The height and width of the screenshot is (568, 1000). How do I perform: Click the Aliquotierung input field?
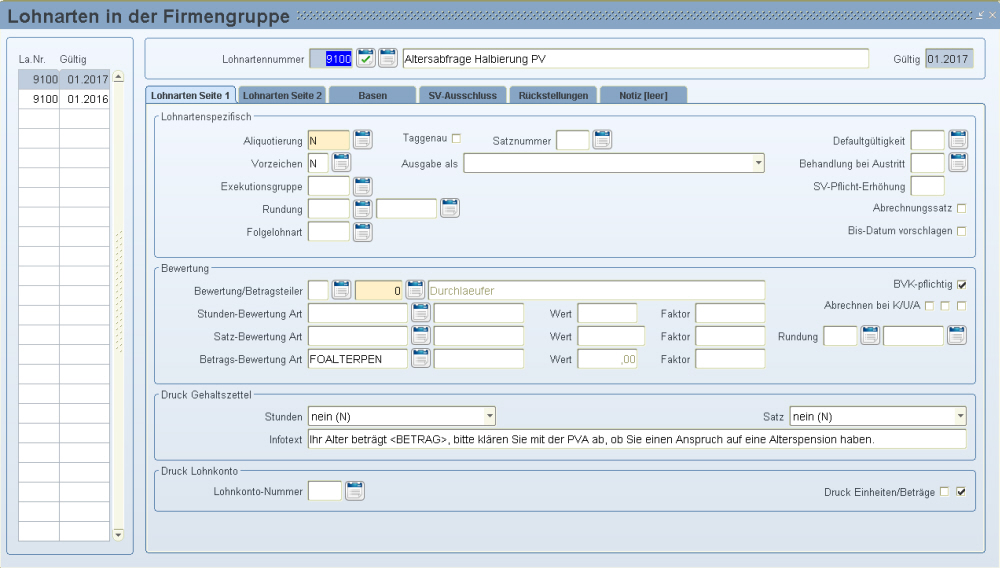tap(328, 140)
